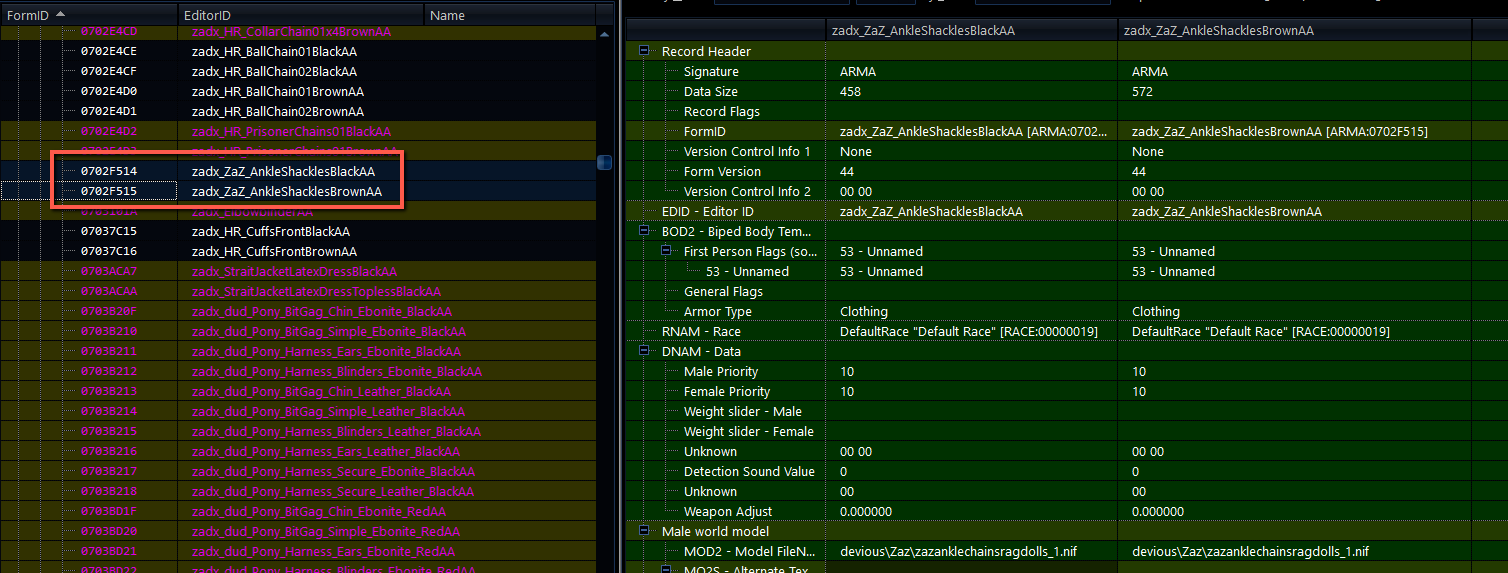Click Data Size value 458
The image size is (1508, 573).
pos(850,91)
